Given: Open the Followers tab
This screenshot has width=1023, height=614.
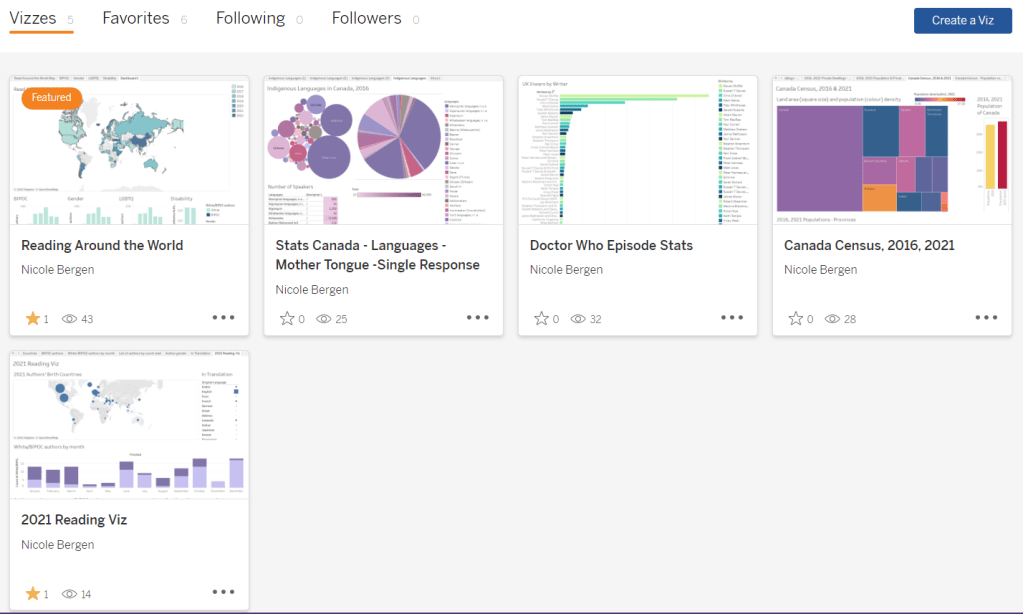Looking at the screenshot, I should coord(367,19).
